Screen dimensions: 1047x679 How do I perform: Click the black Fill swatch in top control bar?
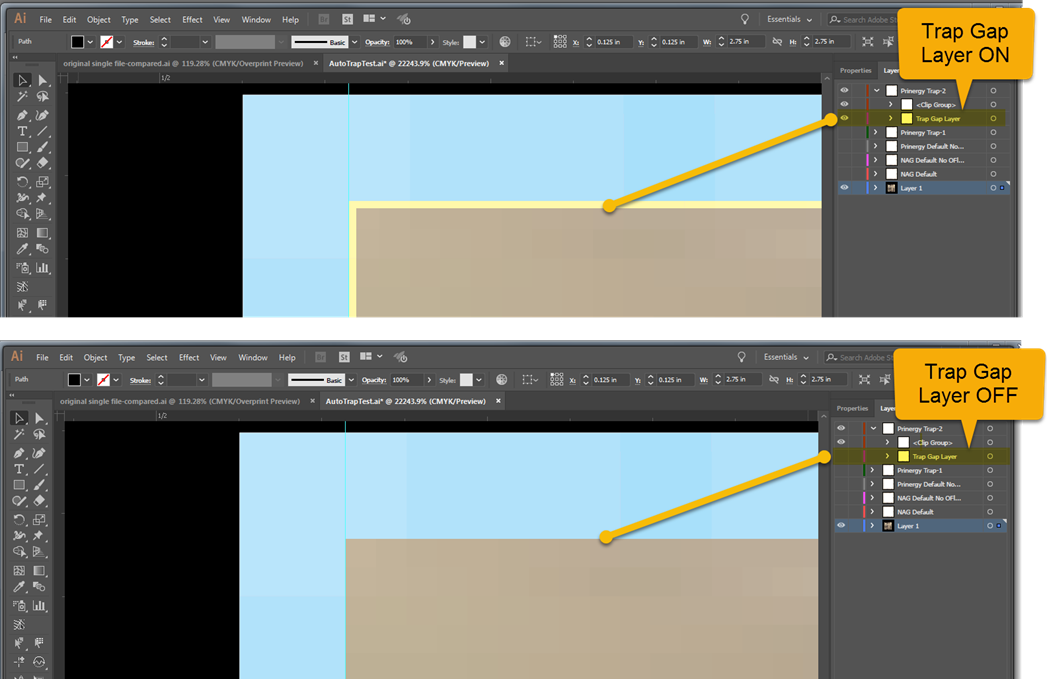[x=78, y=42]
